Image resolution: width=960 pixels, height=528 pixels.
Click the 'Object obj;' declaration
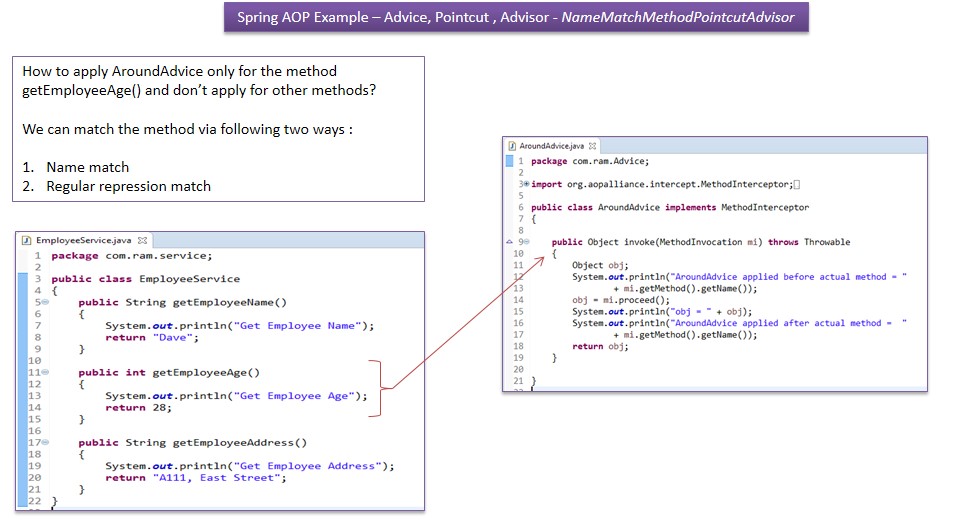pyautogui.click(x=600, y=265)
